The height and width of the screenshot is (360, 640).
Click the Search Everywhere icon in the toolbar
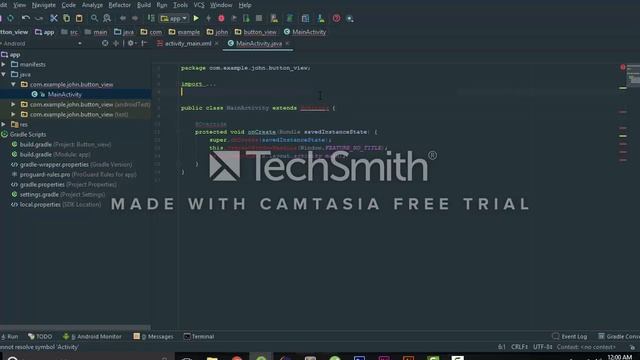click(350, 18)
